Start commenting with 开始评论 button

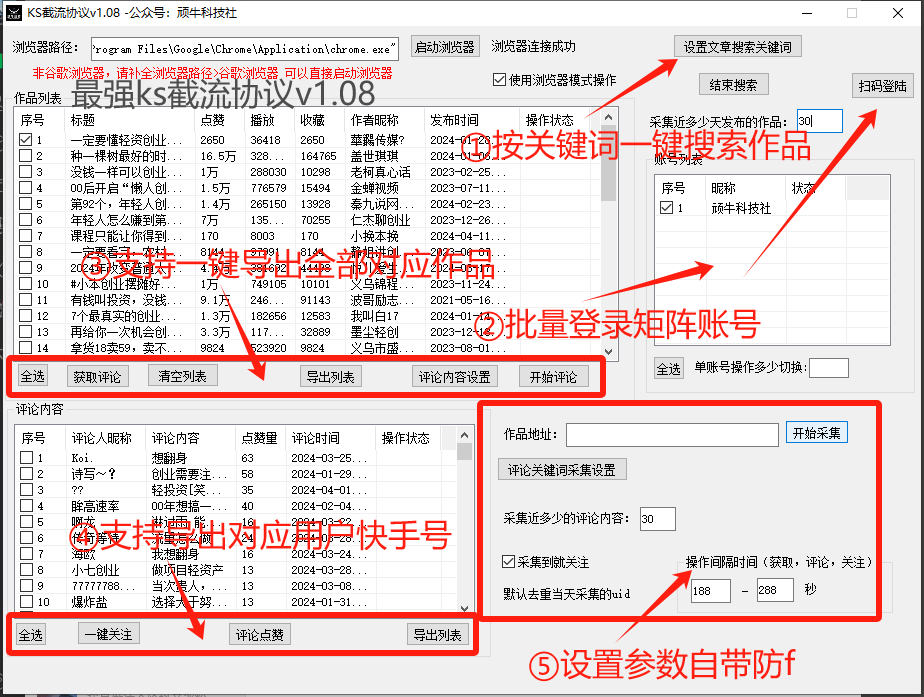[553, 377]
